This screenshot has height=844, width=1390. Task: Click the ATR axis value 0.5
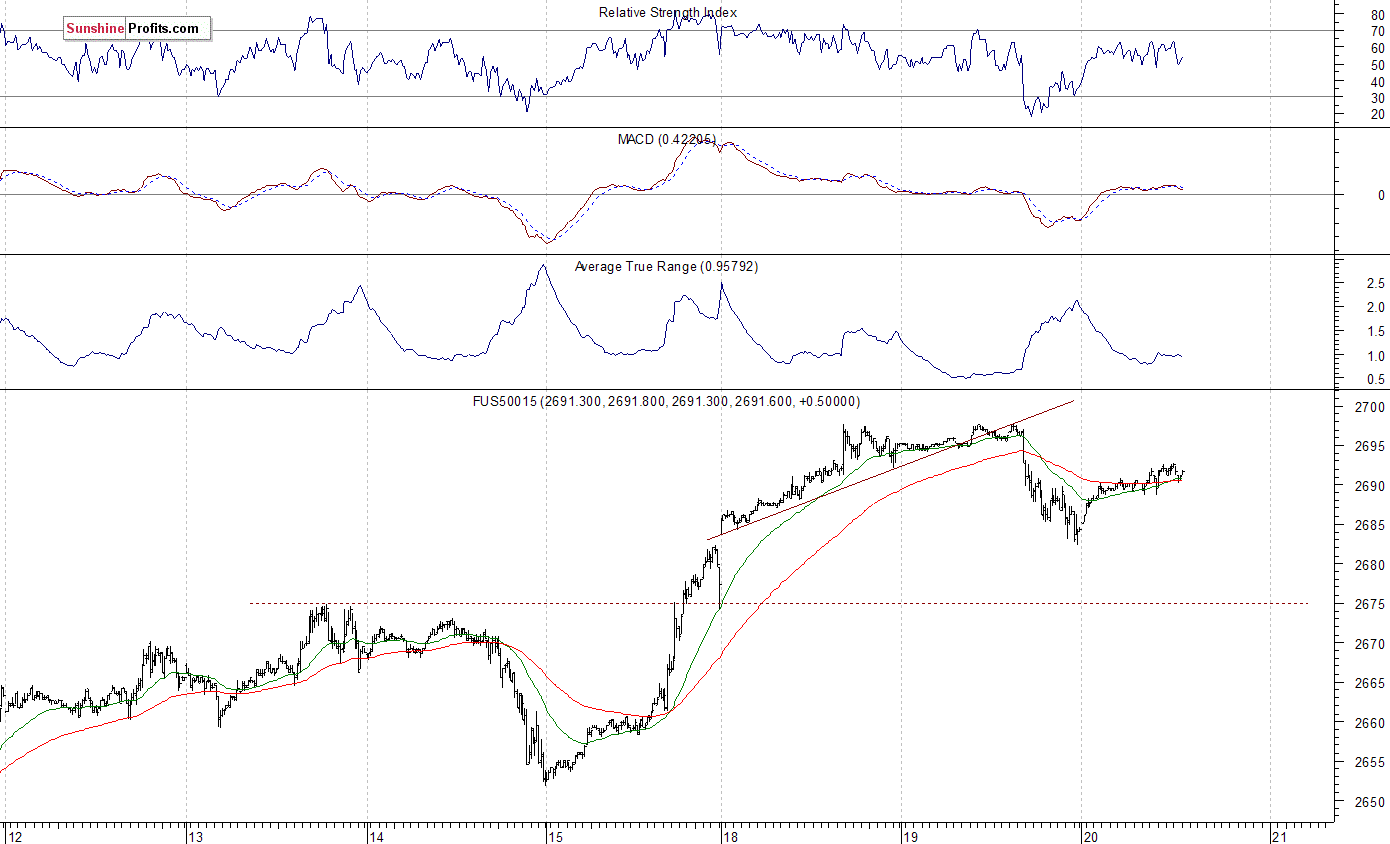1376,380
